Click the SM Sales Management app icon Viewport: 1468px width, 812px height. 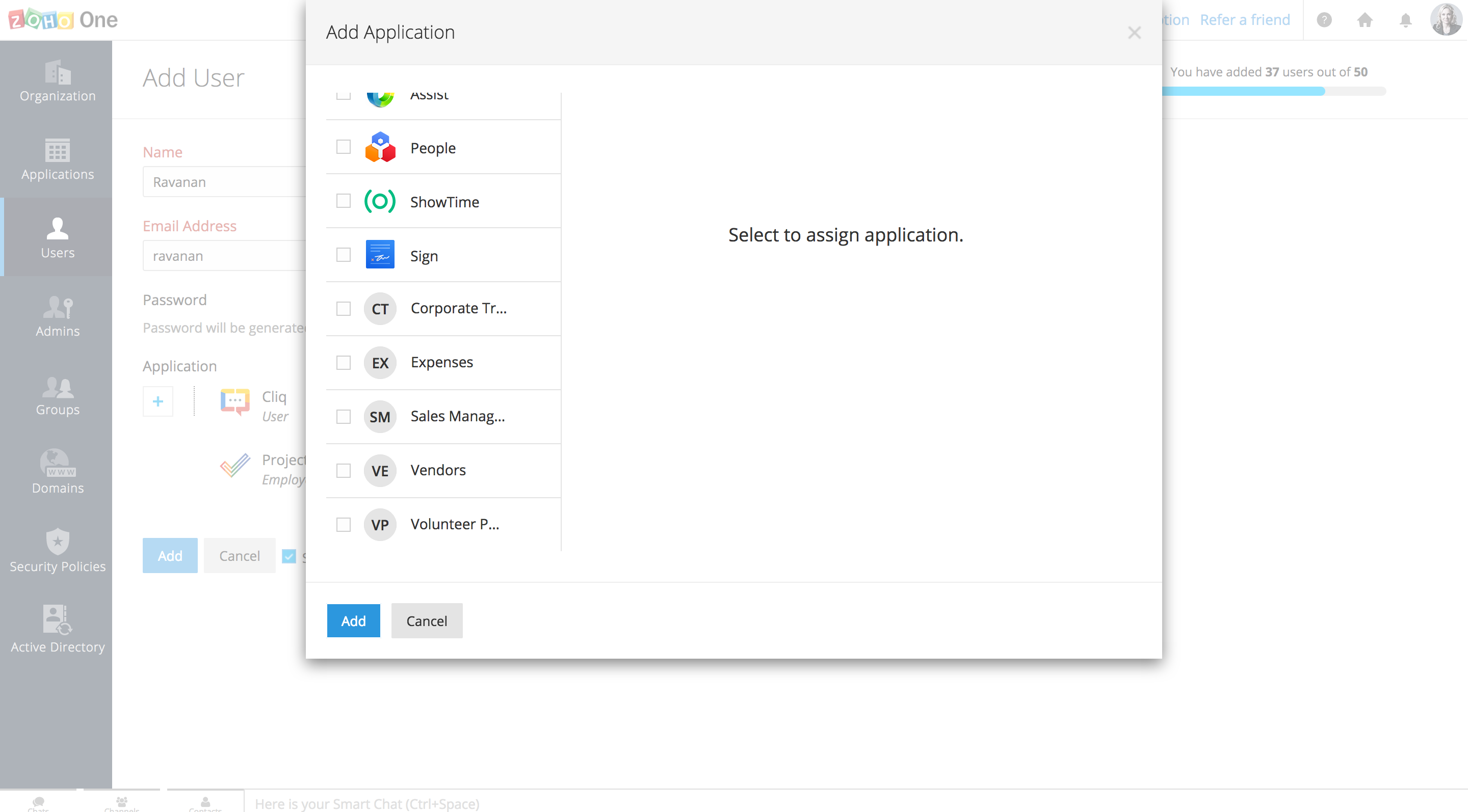[380, 417]
